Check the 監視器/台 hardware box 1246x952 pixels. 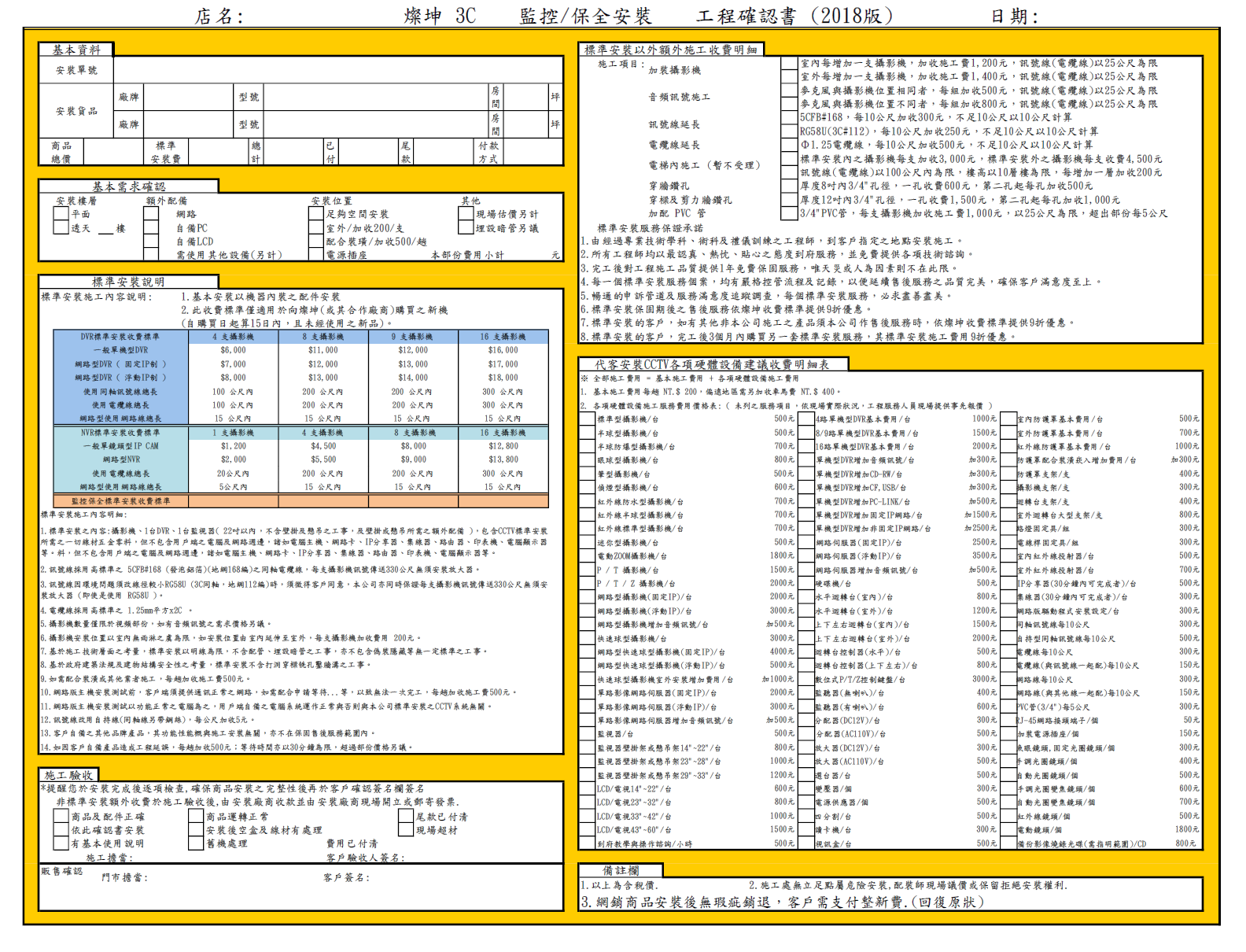(587, 733)
